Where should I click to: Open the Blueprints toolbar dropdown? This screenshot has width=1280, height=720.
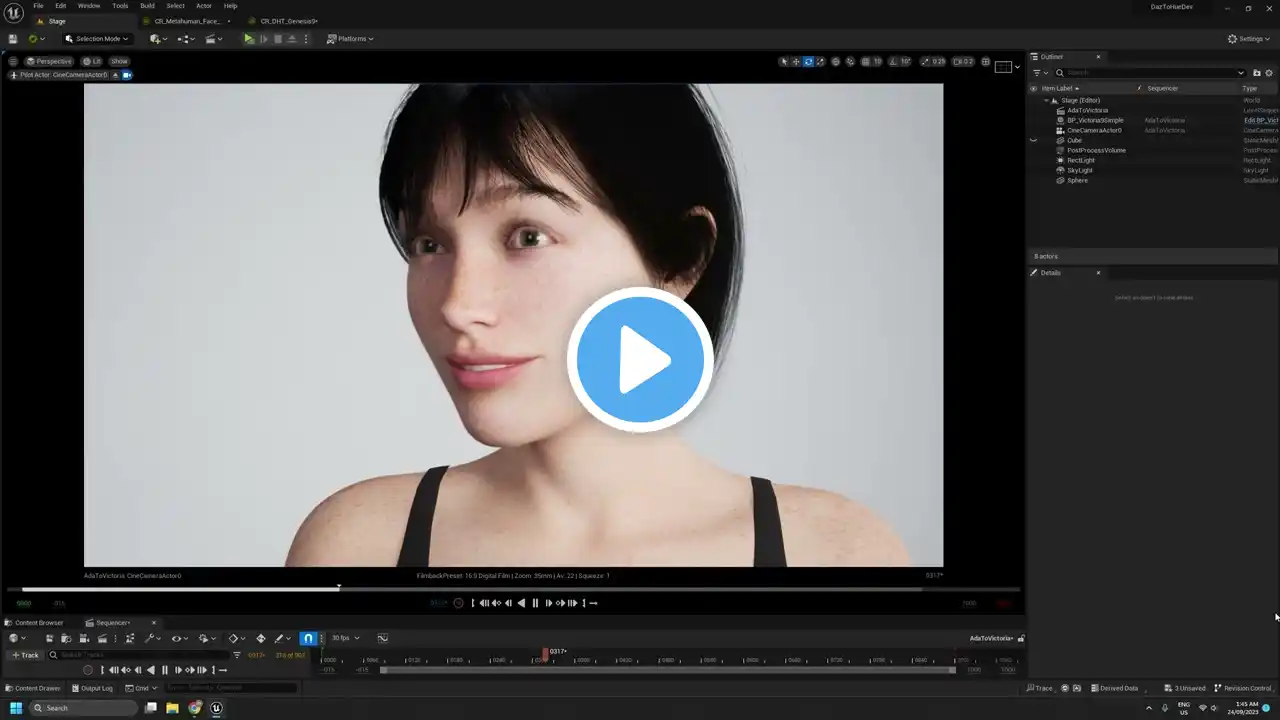coord(186,39)
